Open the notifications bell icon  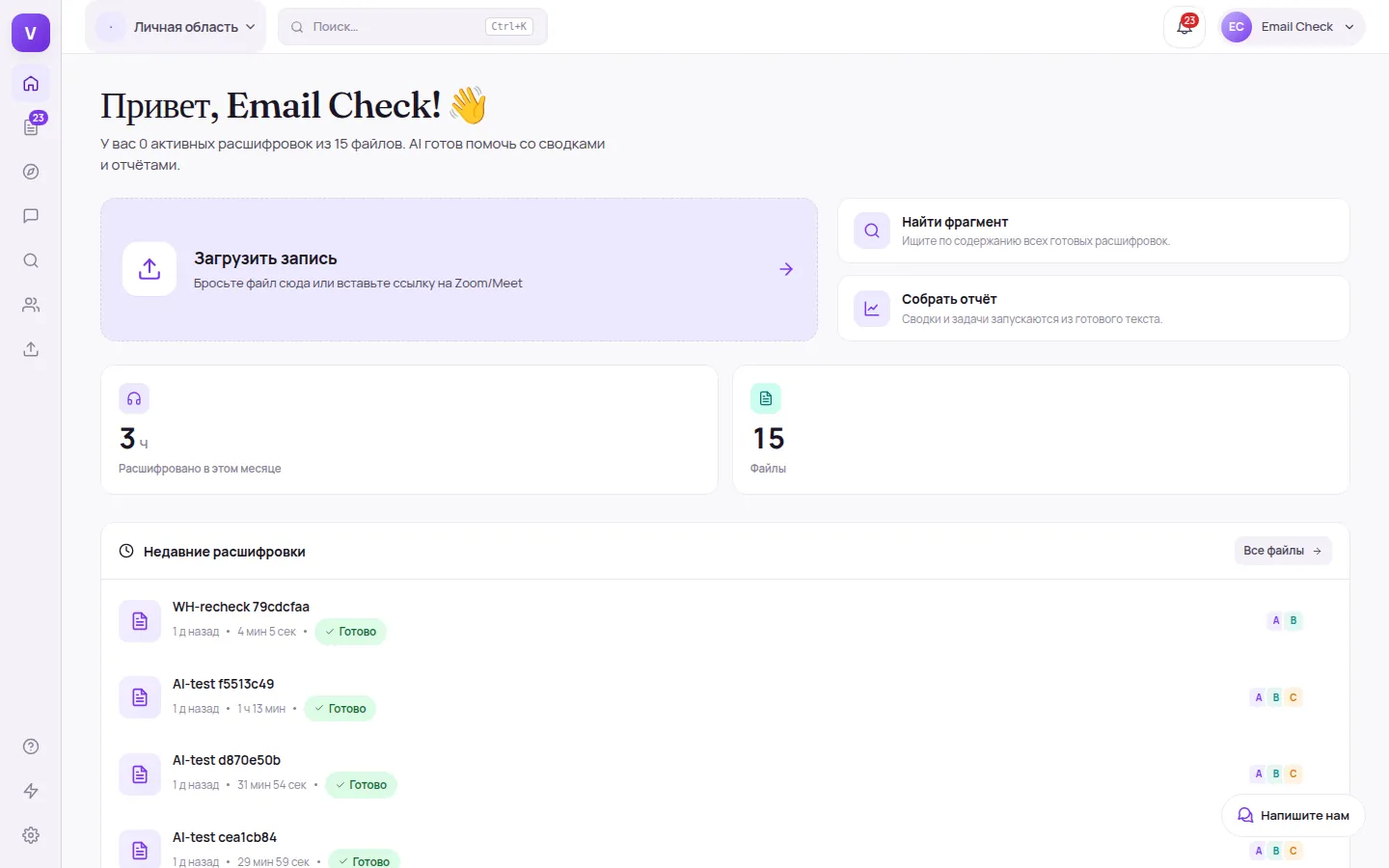1185,27
